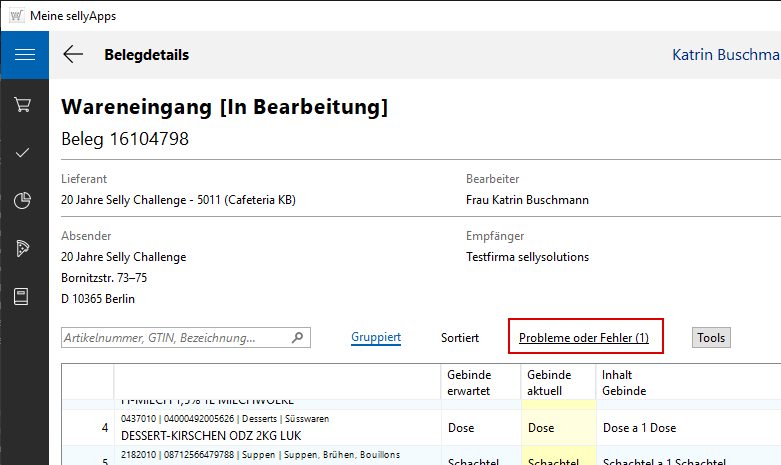Viewport: 781px width, 465px height.
Task: Open the shopping cart section in sidebar
Action: 23,105
